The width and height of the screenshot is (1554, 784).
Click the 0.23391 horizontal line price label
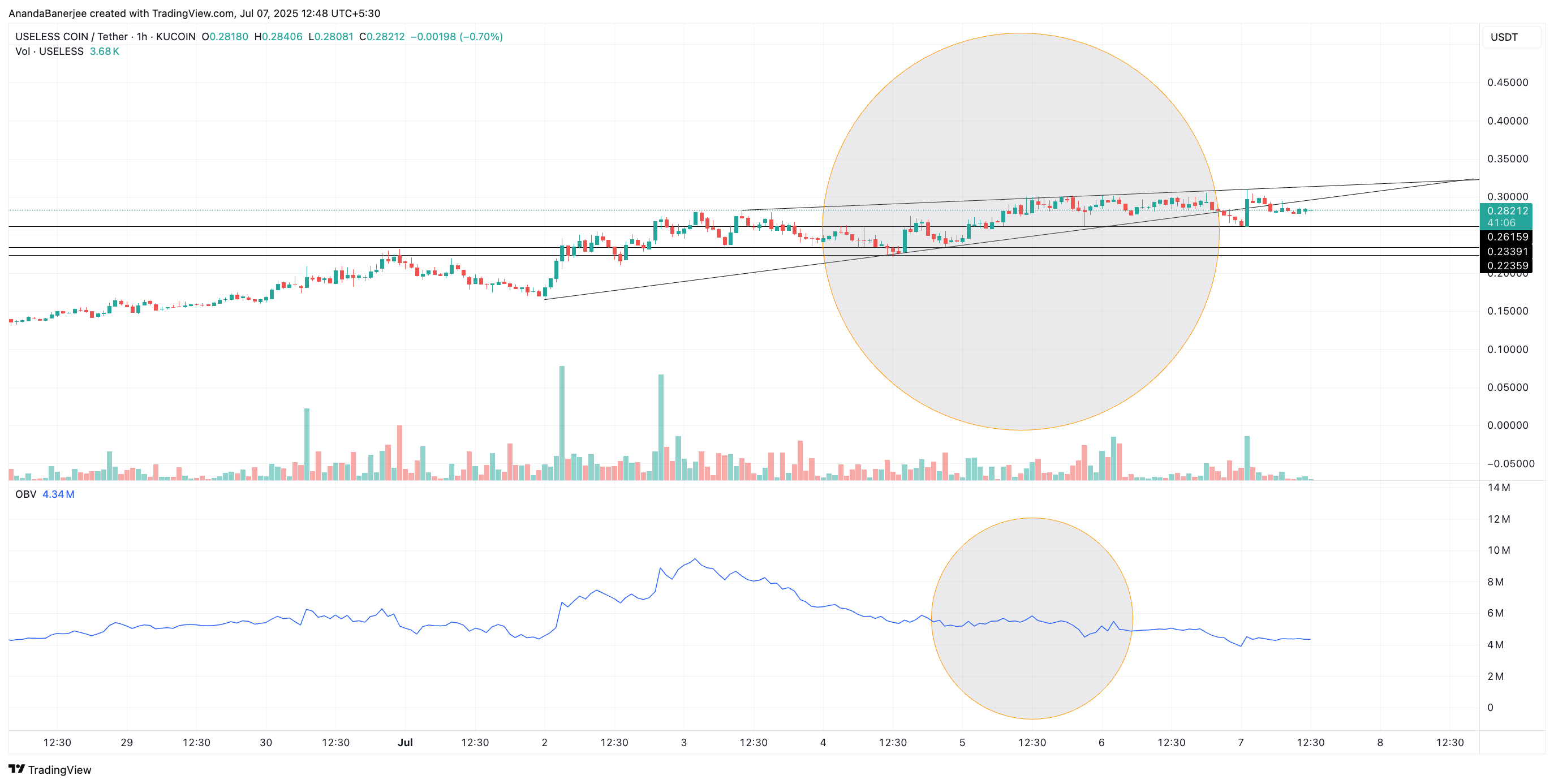point(1507,252)
